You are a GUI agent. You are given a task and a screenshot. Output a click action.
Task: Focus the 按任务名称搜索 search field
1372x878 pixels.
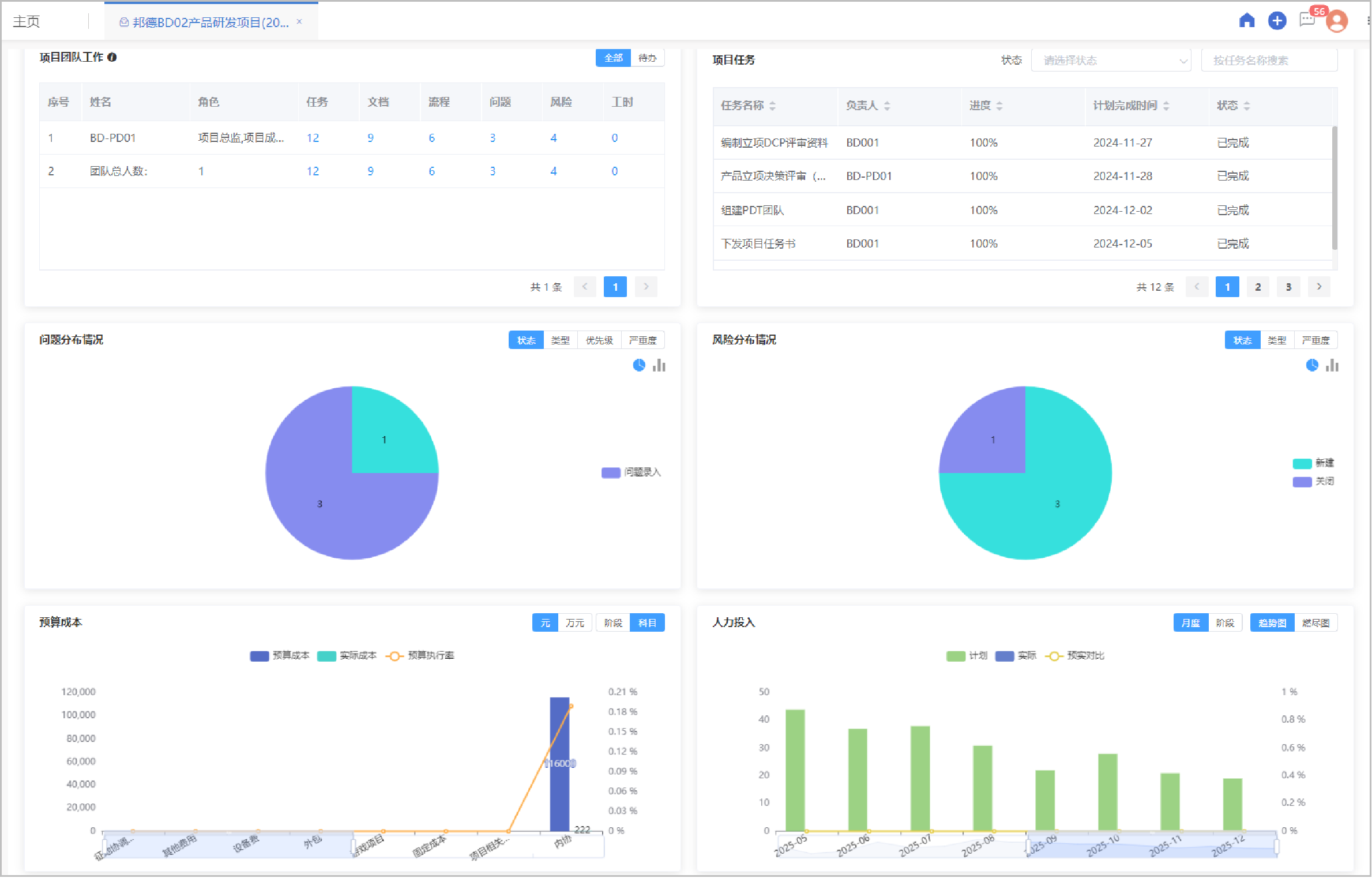pyautogui.click(x=1269, y=61)
